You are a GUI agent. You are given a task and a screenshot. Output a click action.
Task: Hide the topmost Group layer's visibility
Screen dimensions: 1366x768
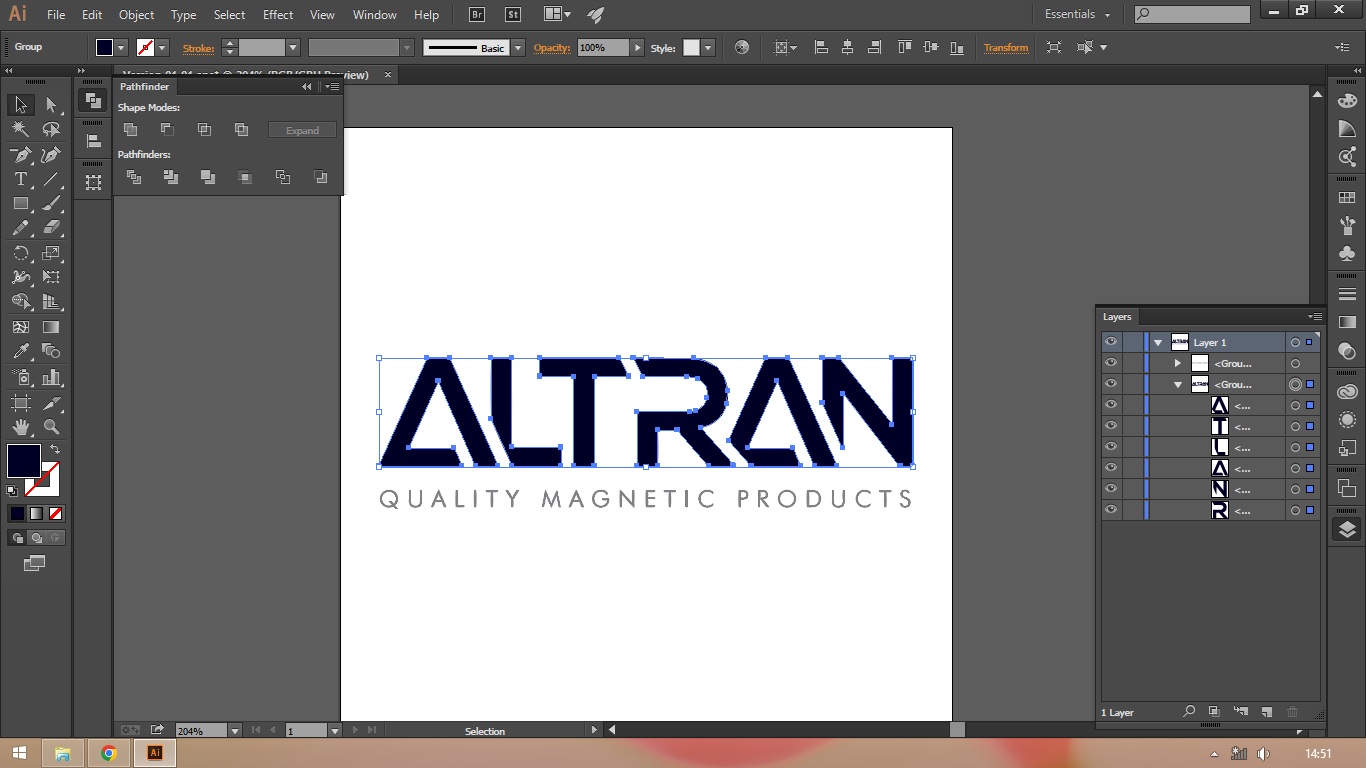(1110, 363)
